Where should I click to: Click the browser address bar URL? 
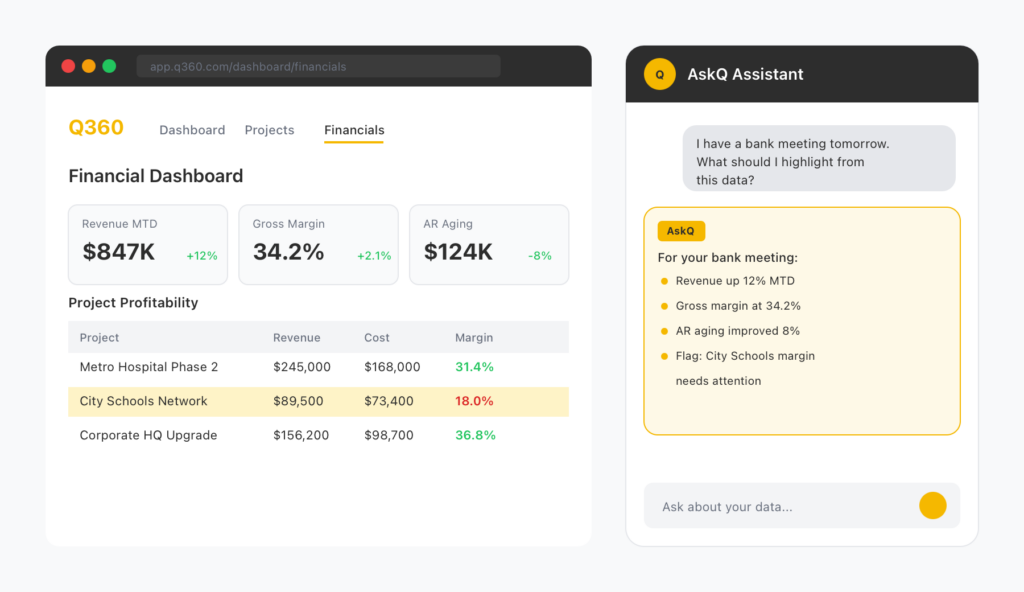click(318, 67)
